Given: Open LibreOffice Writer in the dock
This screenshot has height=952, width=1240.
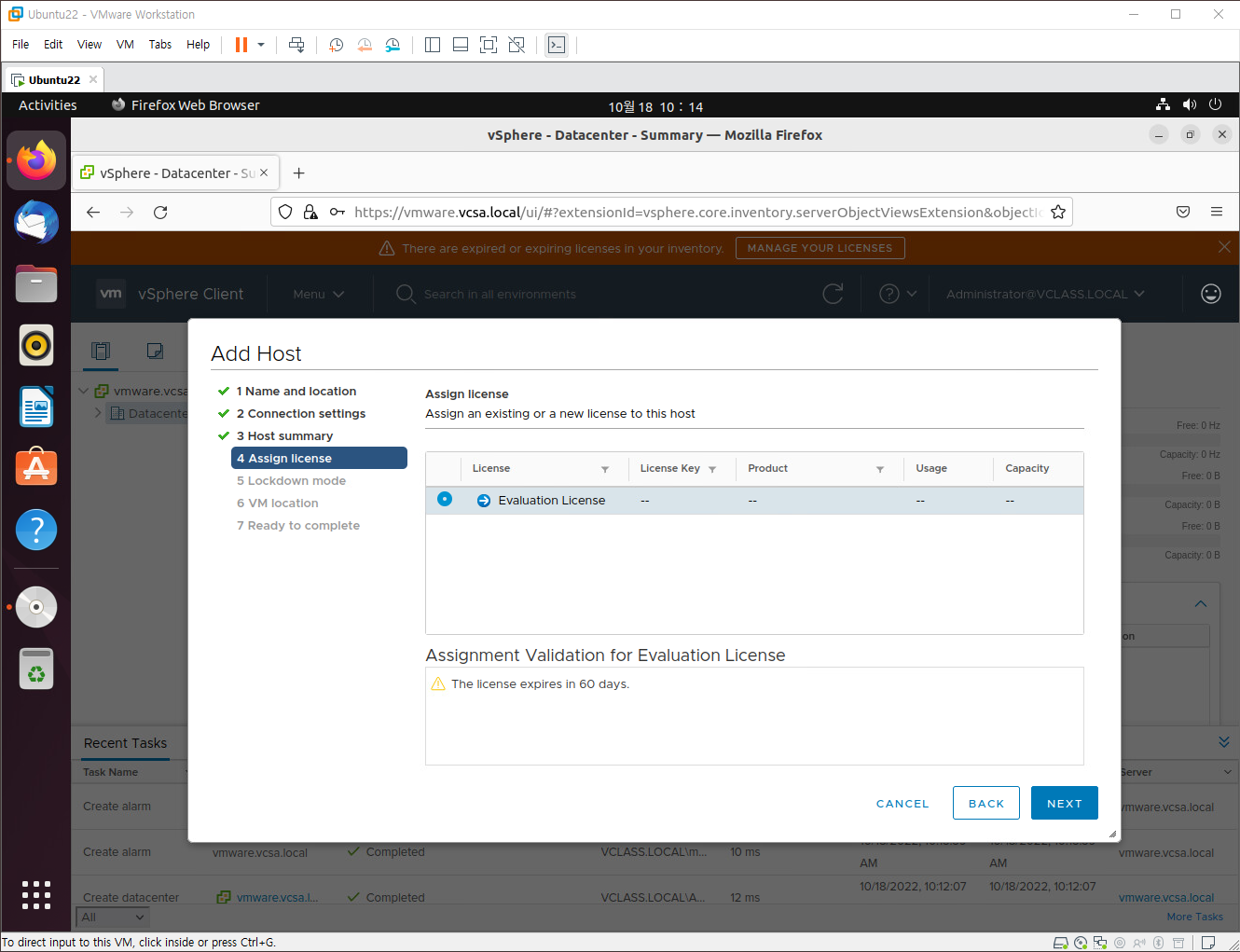Looking at the screenshot, I should coord(36,407).
